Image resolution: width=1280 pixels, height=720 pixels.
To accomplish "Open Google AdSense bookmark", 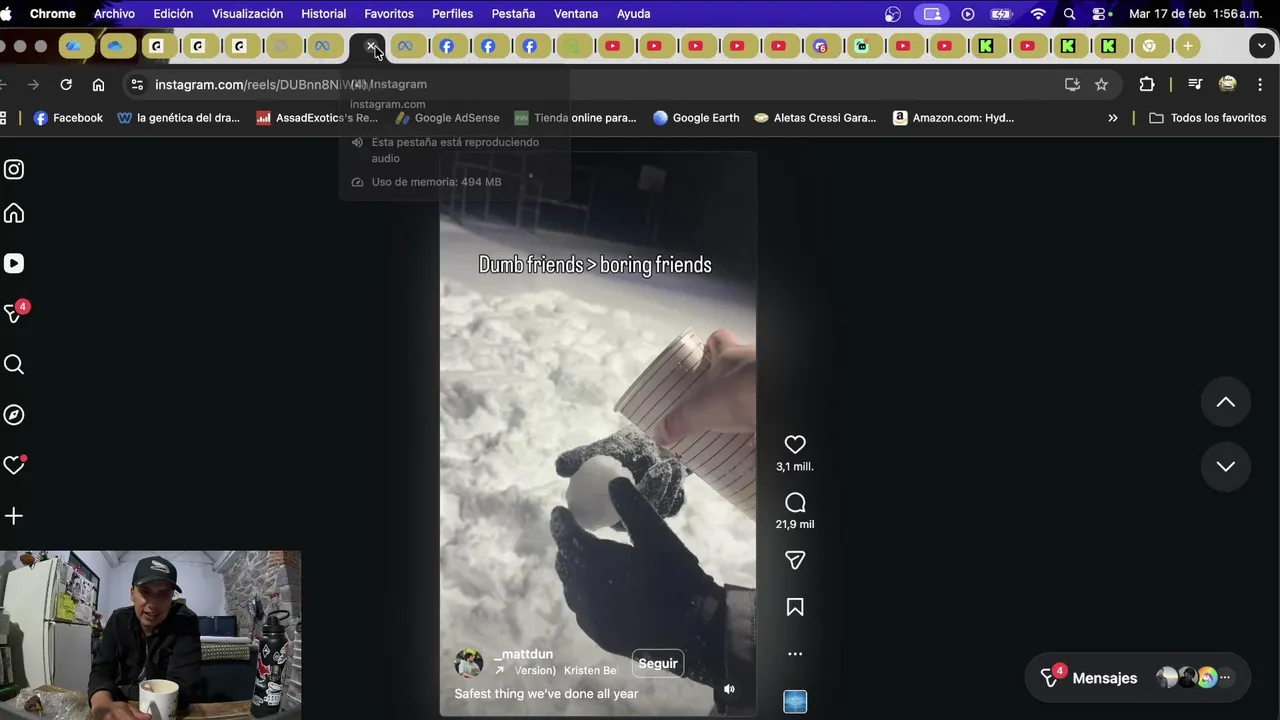I will click(x=447, y=118).
